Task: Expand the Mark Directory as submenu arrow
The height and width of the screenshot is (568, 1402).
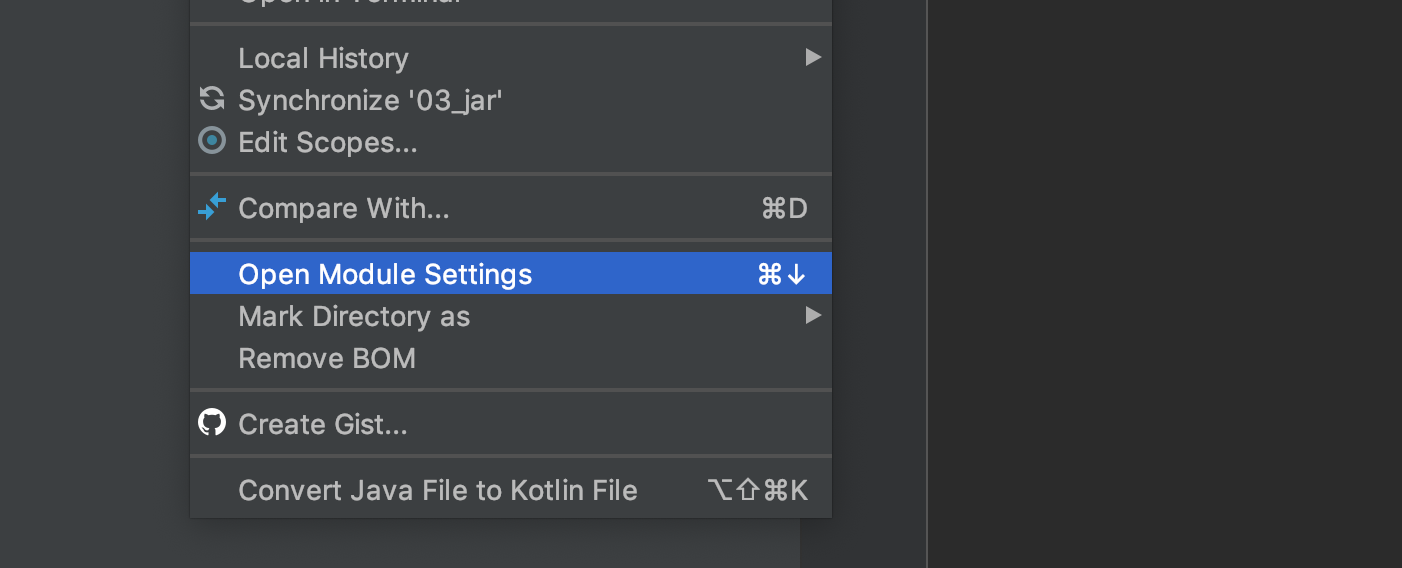Action: pyautogui.click(x=813, y=316)
